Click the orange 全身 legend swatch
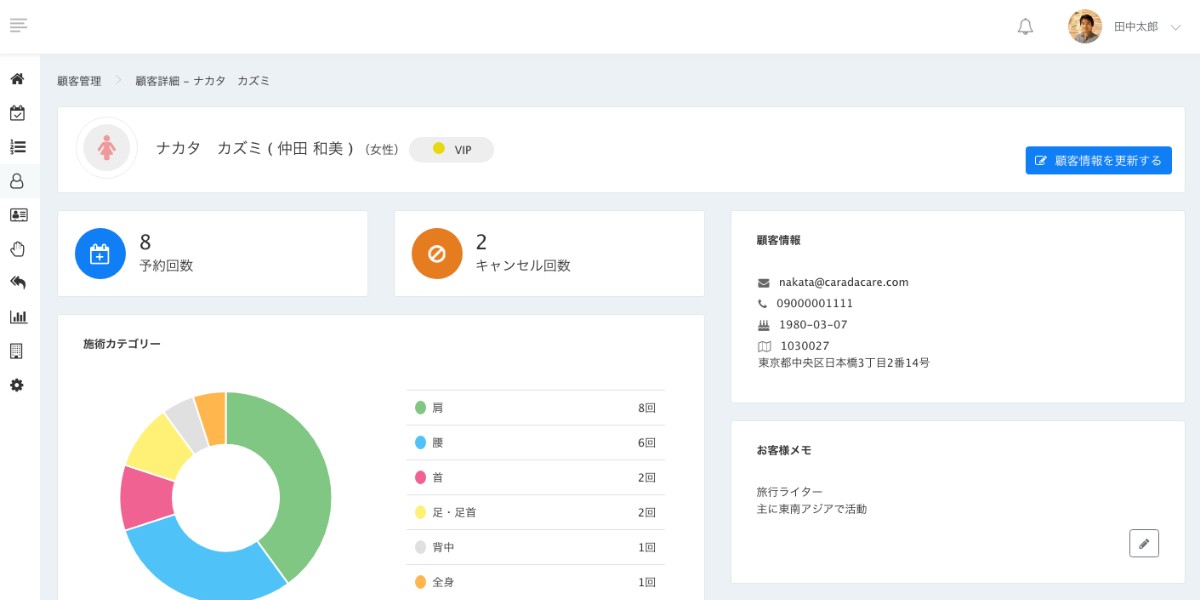 click(x=421, y=582)
